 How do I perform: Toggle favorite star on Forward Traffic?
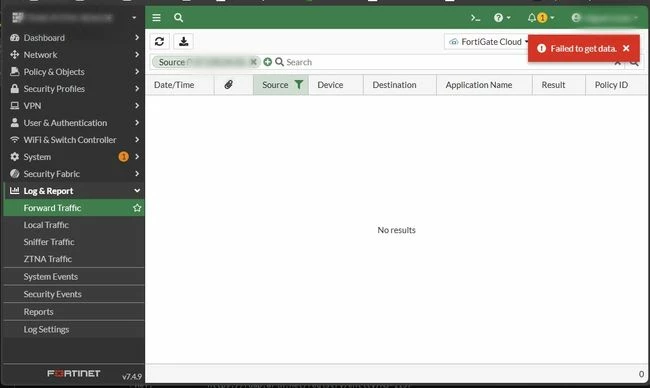click(x=137, y=208)
